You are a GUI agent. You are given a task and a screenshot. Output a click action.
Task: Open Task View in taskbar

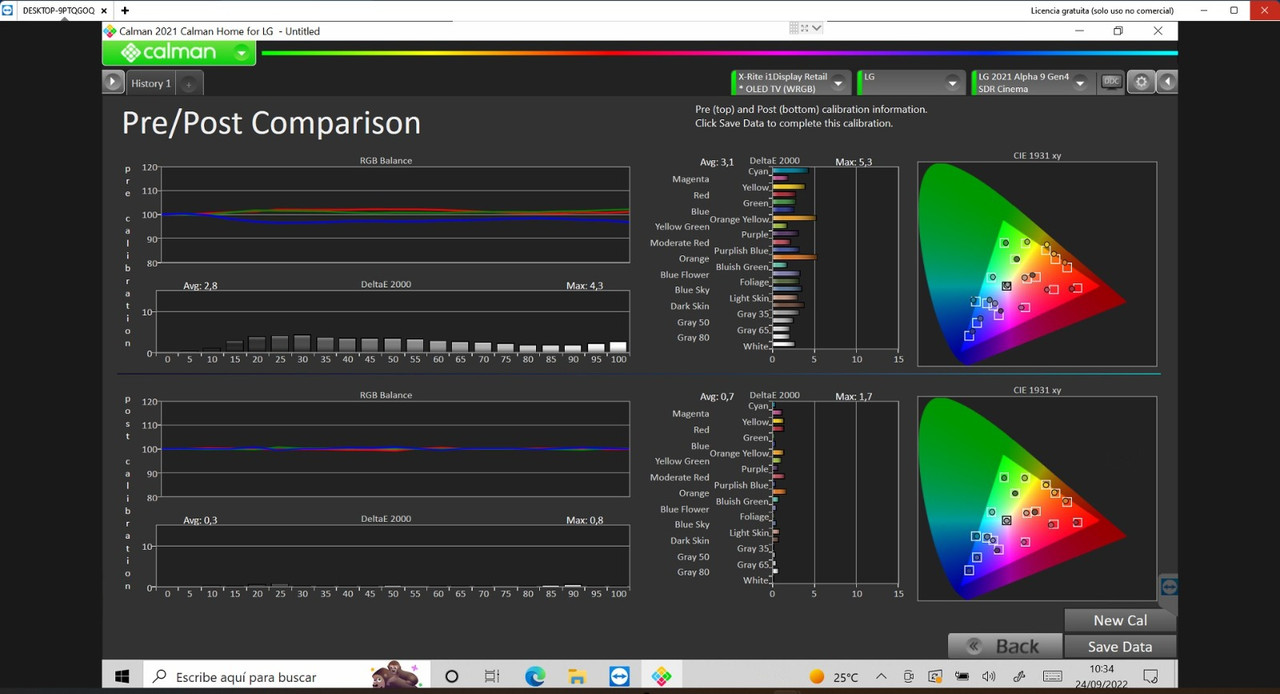(x=492, y=677)
